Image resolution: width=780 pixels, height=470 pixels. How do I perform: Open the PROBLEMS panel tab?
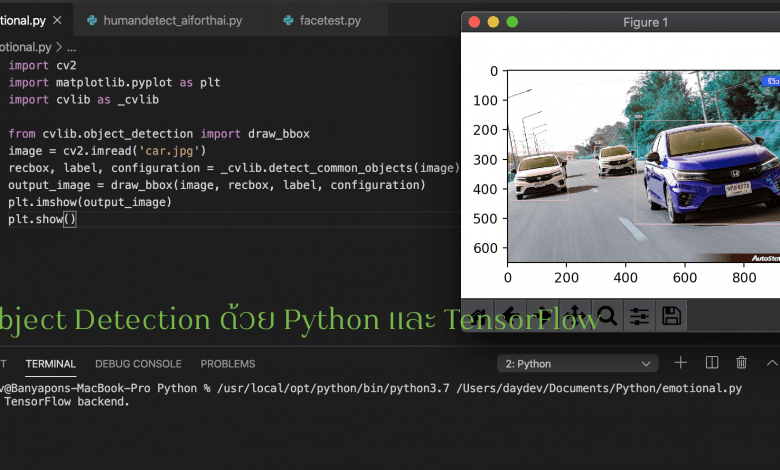click(x=228, y=364)
